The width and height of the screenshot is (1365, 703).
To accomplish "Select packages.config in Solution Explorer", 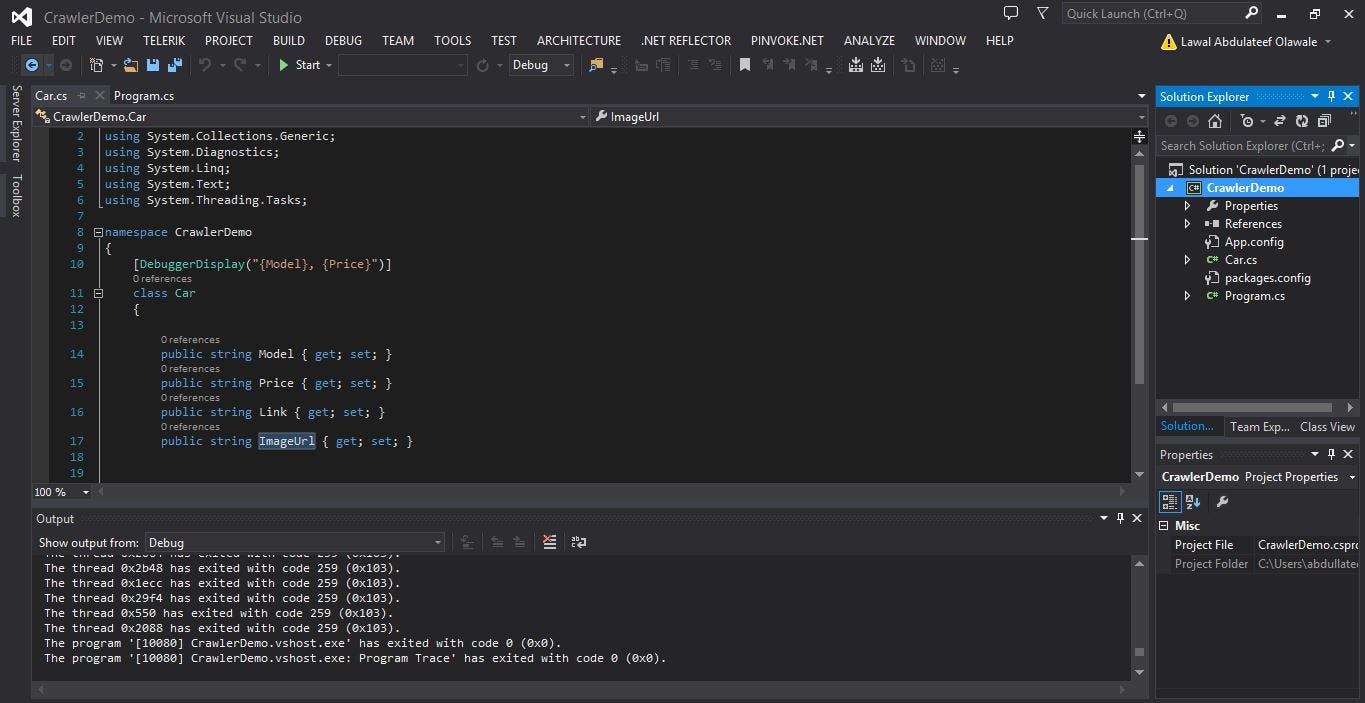I will tap(1267, 278).
